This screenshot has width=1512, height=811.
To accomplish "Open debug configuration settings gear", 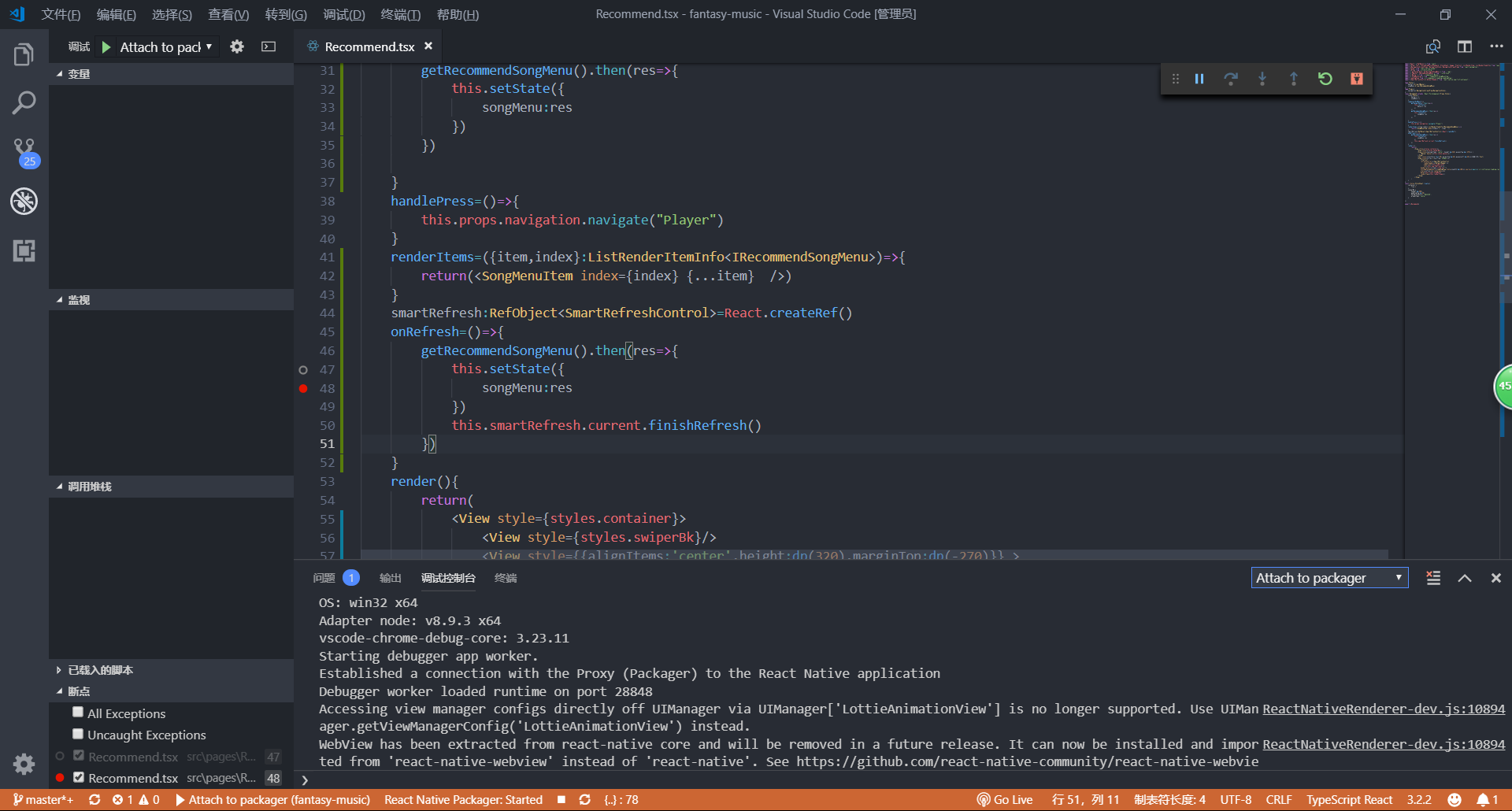I will click(x=236, y=46).
